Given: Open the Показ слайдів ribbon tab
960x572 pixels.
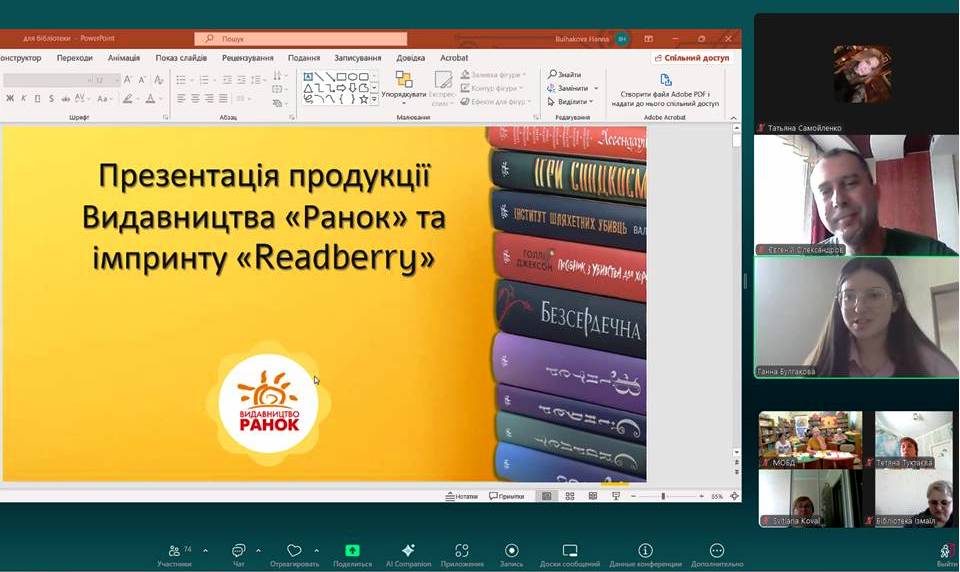Looking at the screenshot, I should [181, 58].
